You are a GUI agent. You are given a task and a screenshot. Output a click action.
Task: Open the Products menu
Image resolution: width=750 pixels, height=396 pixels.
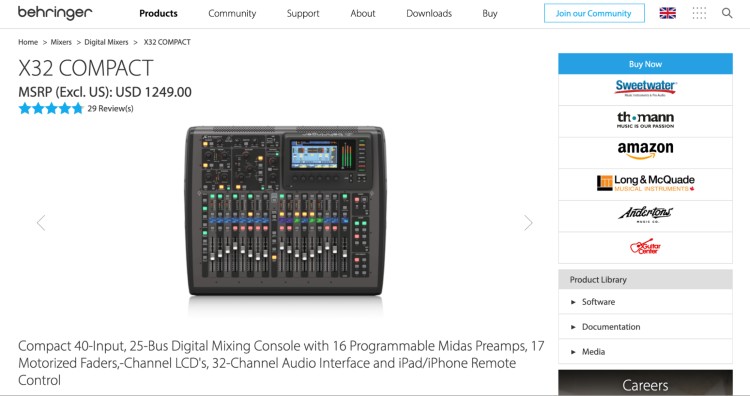click(x=158, y=13)
